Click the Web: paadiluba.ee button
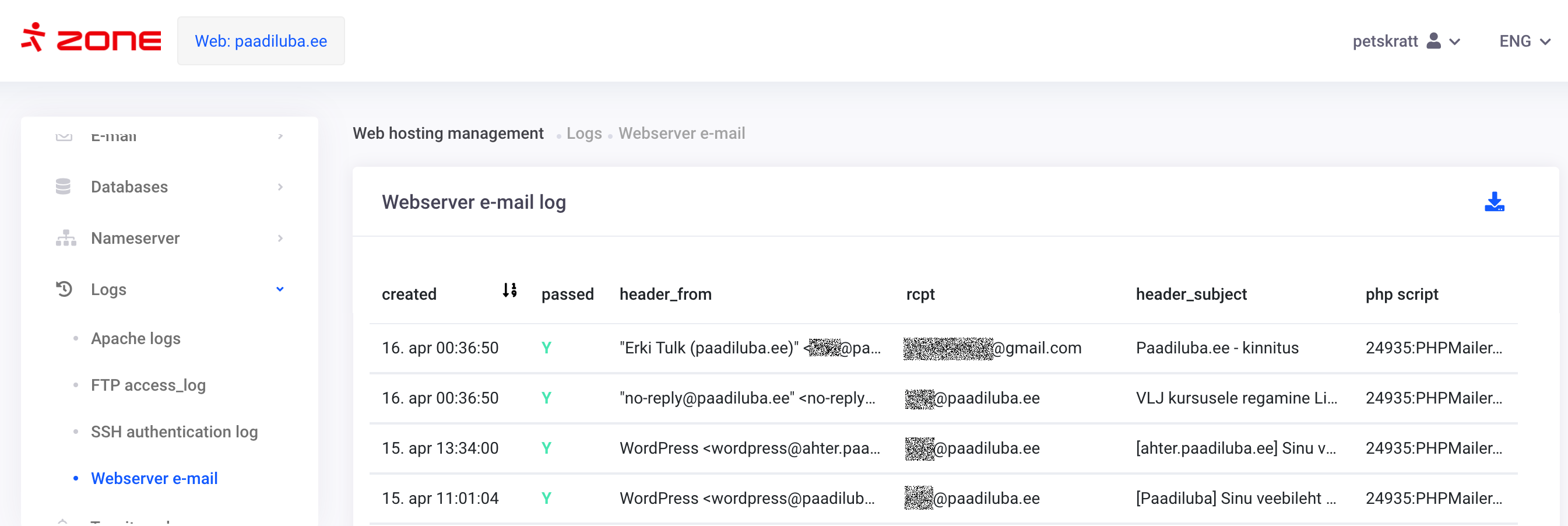This screenshot has width=1568, height=526. click(x=261, y=41)
